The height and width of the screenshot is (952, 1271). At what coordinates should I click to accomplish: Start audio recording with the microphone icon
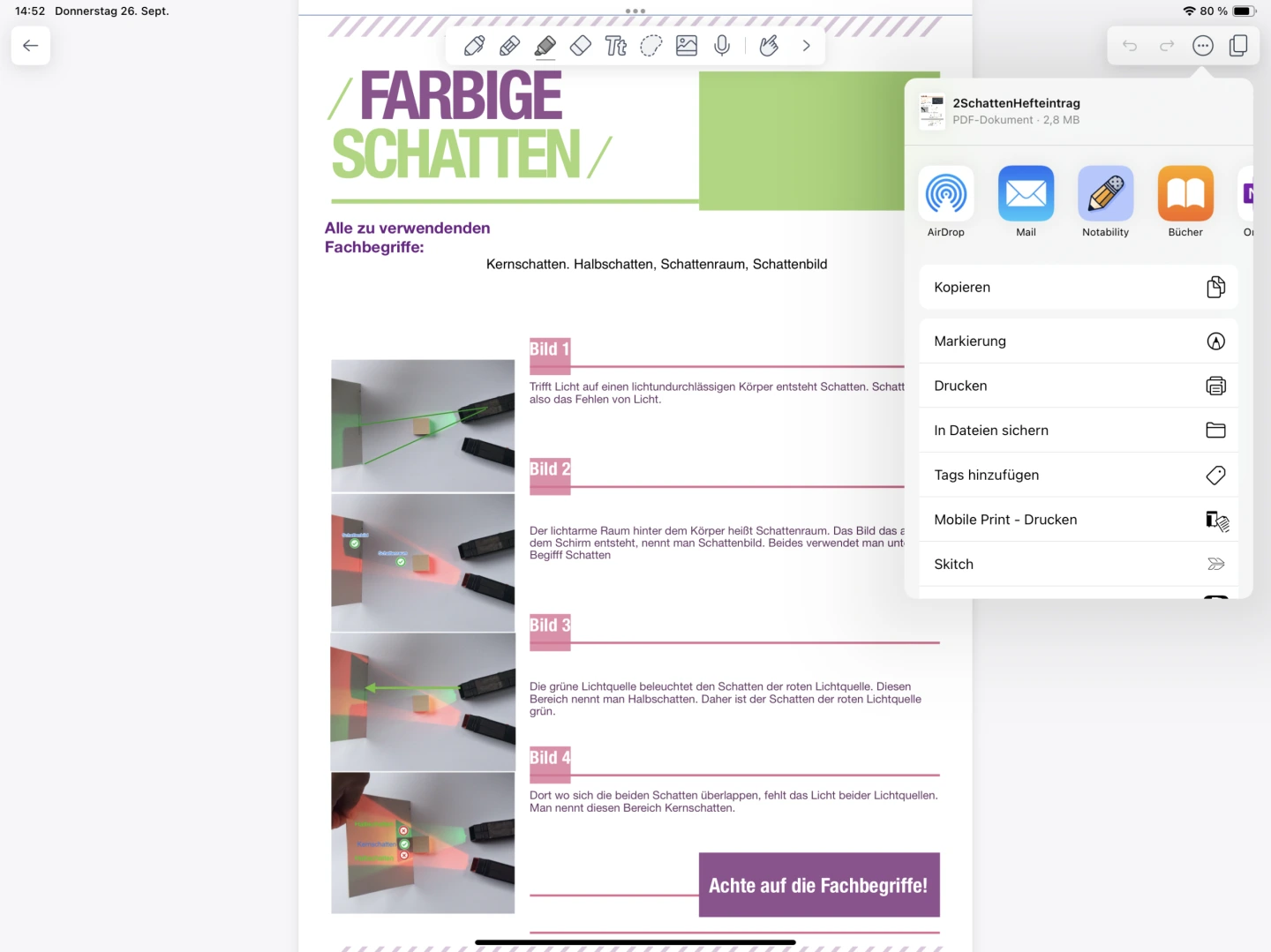click(722, 46)
